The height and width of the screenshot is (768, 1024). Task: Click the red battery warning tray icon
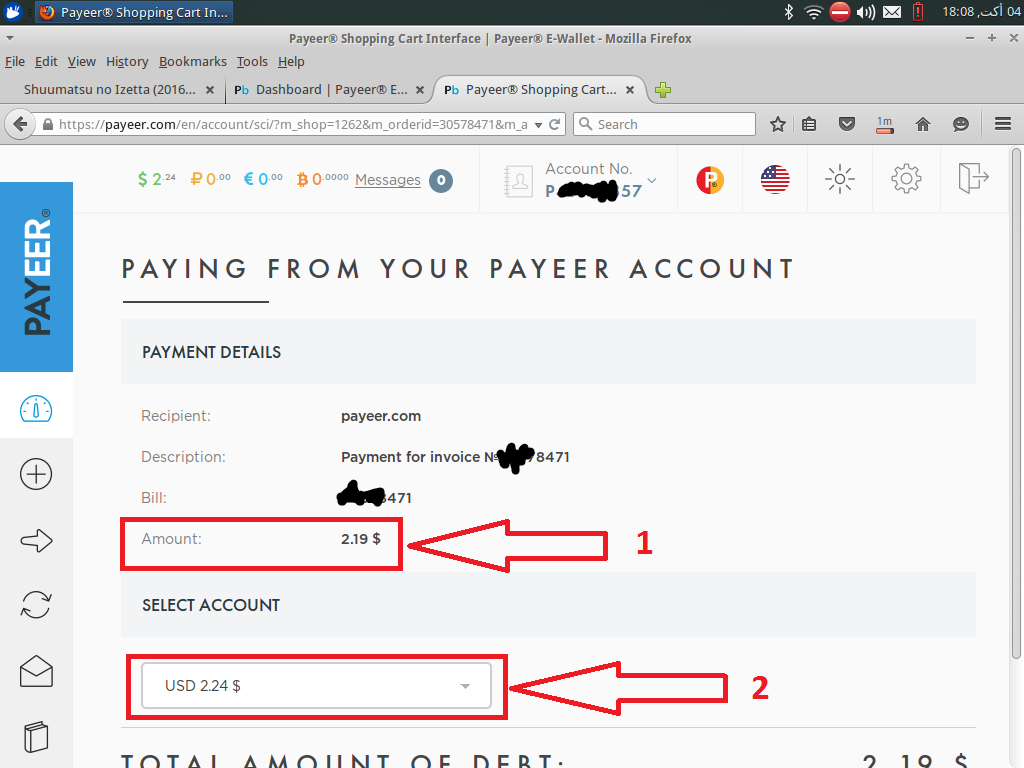click(918, 12)
